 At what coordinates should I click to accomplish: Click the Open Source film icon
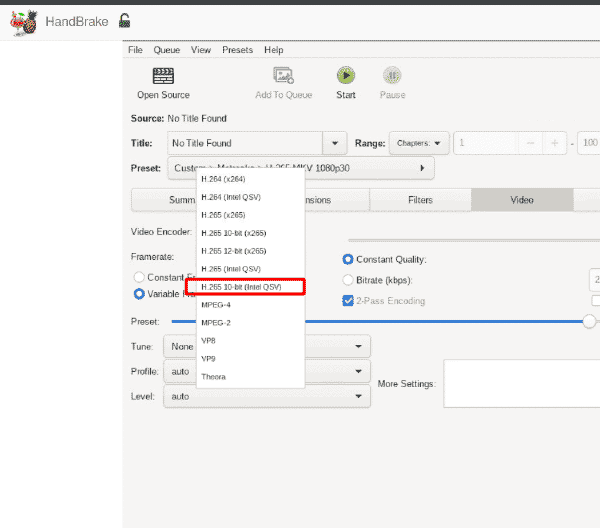point(163,76)
